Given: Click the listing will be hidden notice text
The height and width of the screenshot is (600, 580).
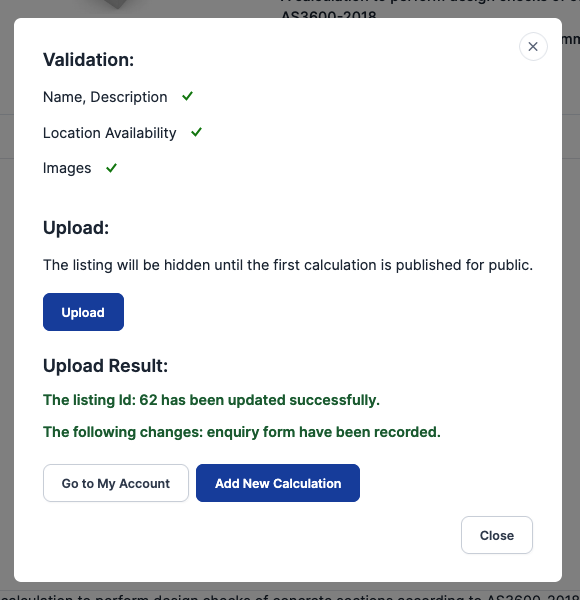Looking at the screenshot, I should click(288, 265).
